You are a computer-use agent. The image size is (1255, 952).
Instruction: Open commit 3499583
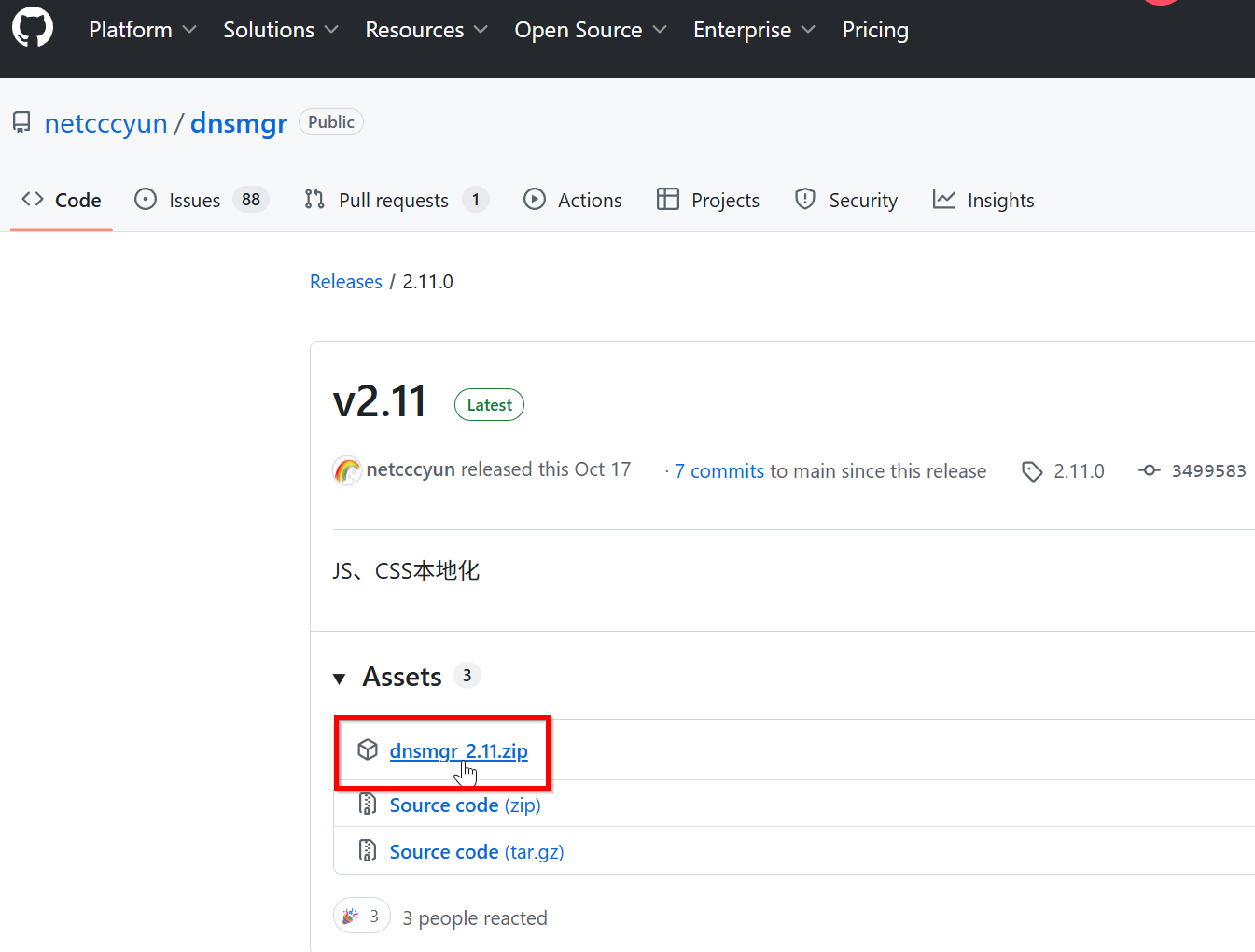[x=1209, y=470]
